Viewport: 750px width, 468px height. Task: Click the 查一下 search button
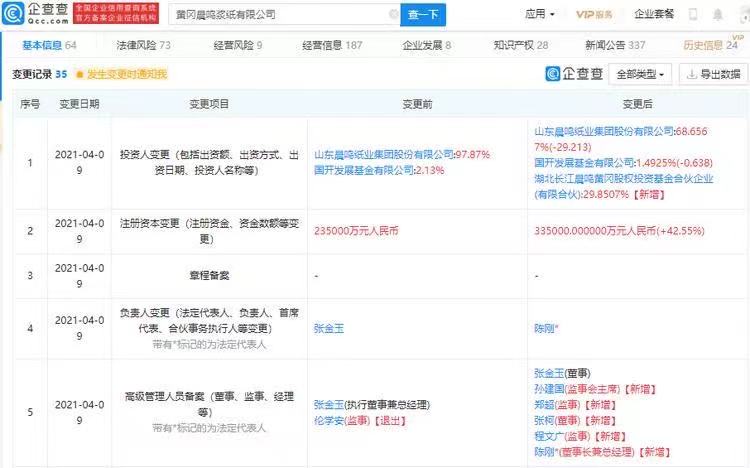click(x=423, y=15)
